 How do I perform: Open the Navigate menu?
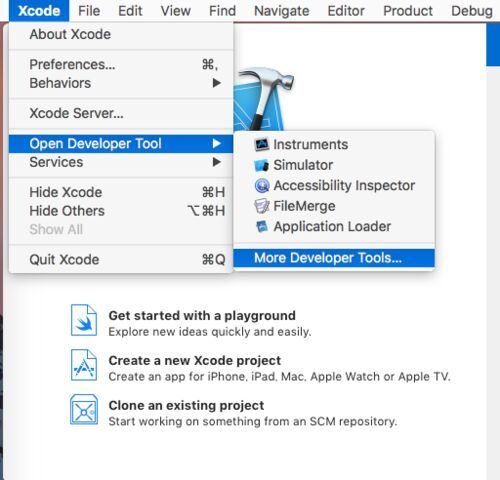click(x=282, y=11)
